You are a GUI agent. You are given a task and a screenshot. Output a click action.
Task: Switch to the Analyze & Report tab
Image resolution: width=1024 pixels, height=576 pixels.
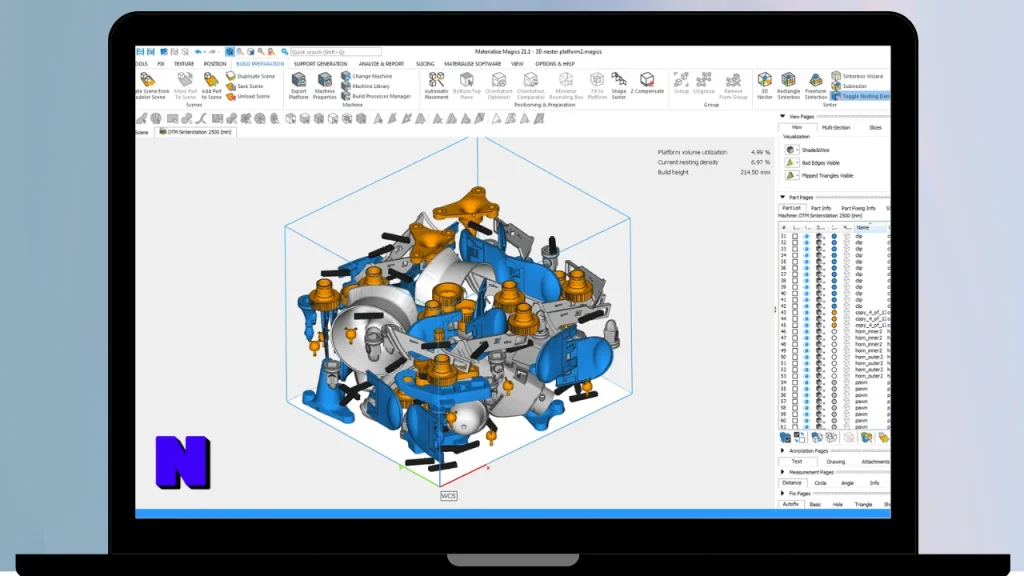pos(381,64)
